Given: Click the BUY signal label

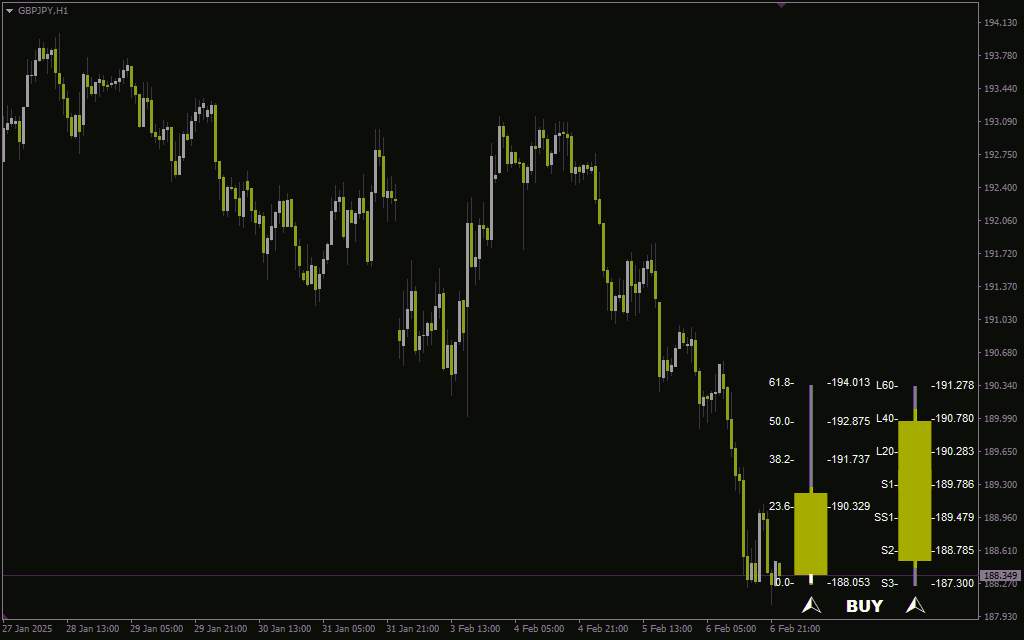Looking at the screenshot, I should tap(864, 606).
